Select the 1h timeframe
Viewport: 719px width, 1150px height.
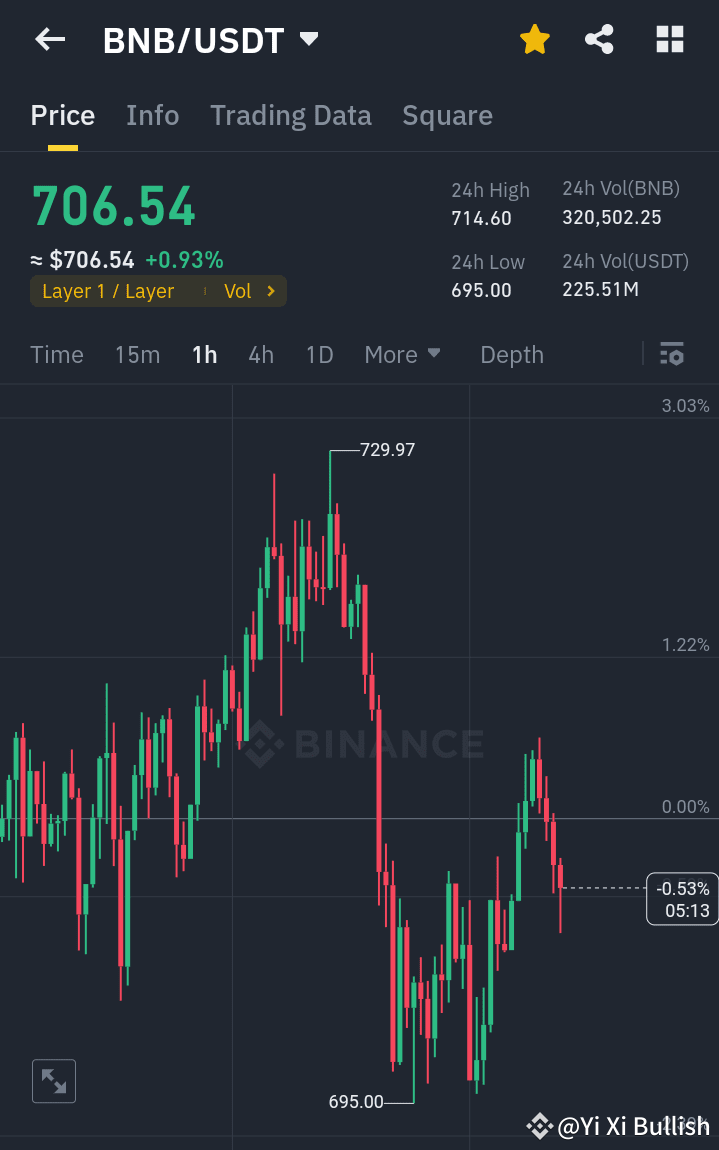tap(204, 354)
